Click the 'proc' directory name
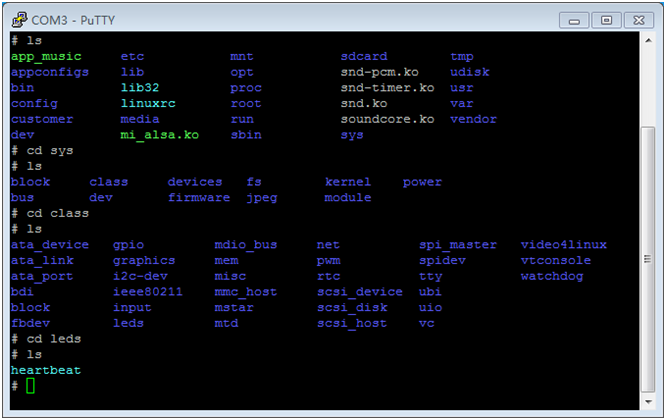The height and width of the screenshot is (420, 666). point(246,88)
